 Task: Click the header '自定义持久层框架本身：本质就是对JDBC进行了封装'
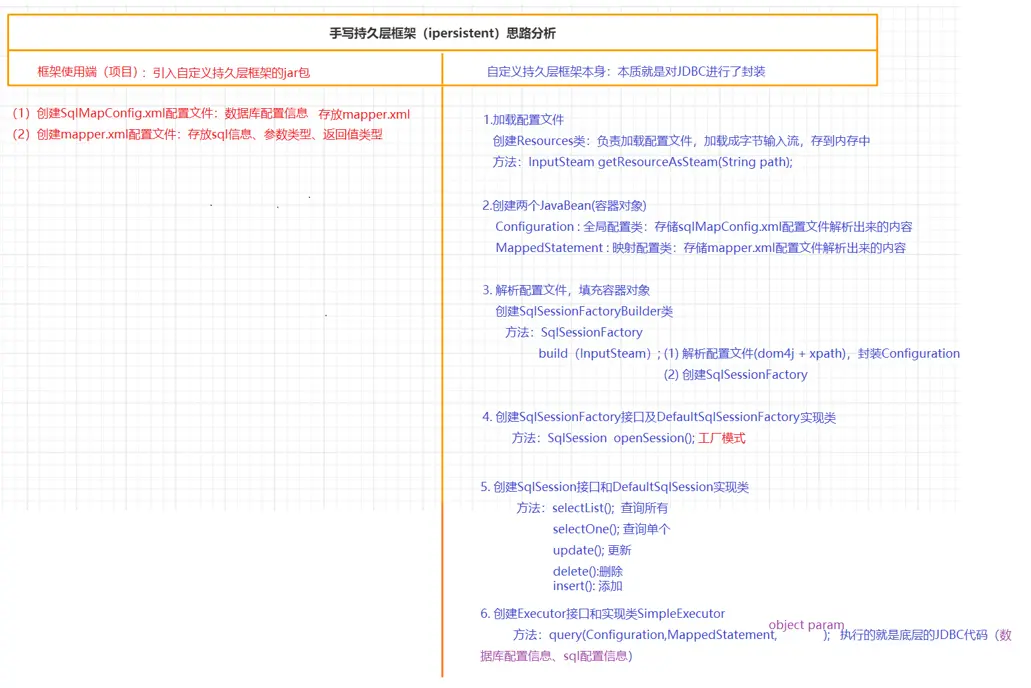[x=625, y=72]
